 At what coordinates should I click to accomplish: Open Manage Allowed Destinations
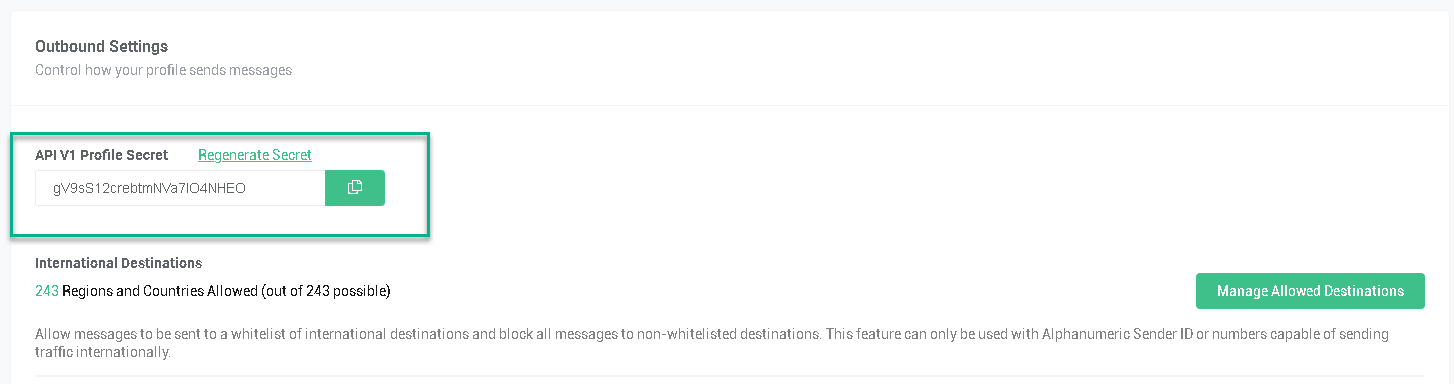(1310, 291)
